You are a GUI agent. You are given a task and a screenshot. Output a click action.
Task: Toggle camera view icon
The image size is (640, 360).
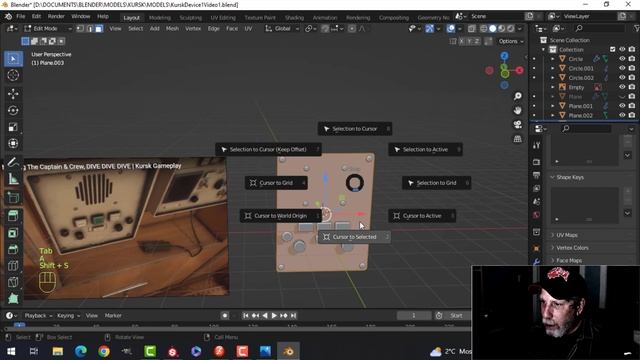coord(518,124)
